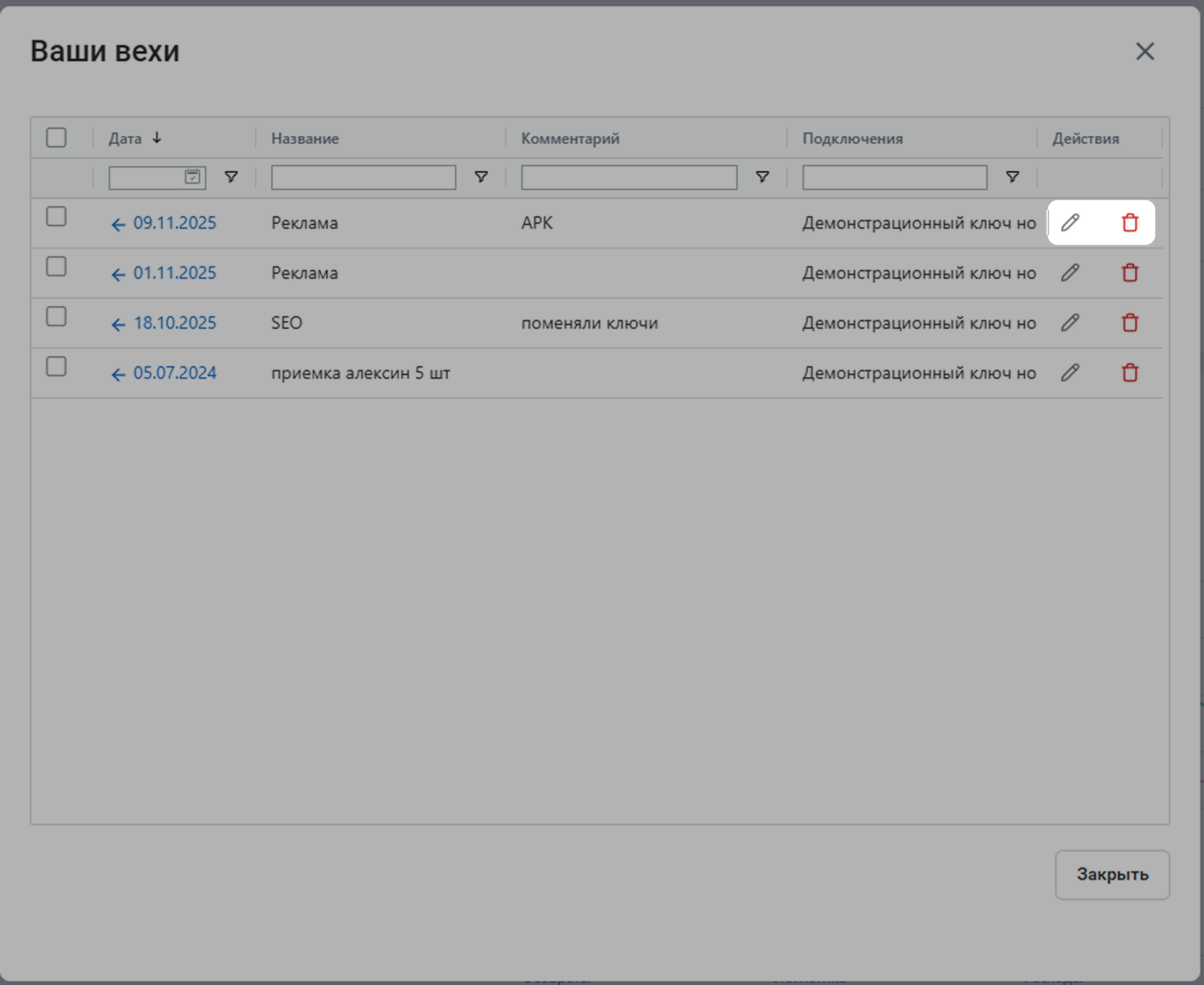Open filter menu for Комментарий column
Viewport: 1204px width, 985px height.
(x=762, y=177)
